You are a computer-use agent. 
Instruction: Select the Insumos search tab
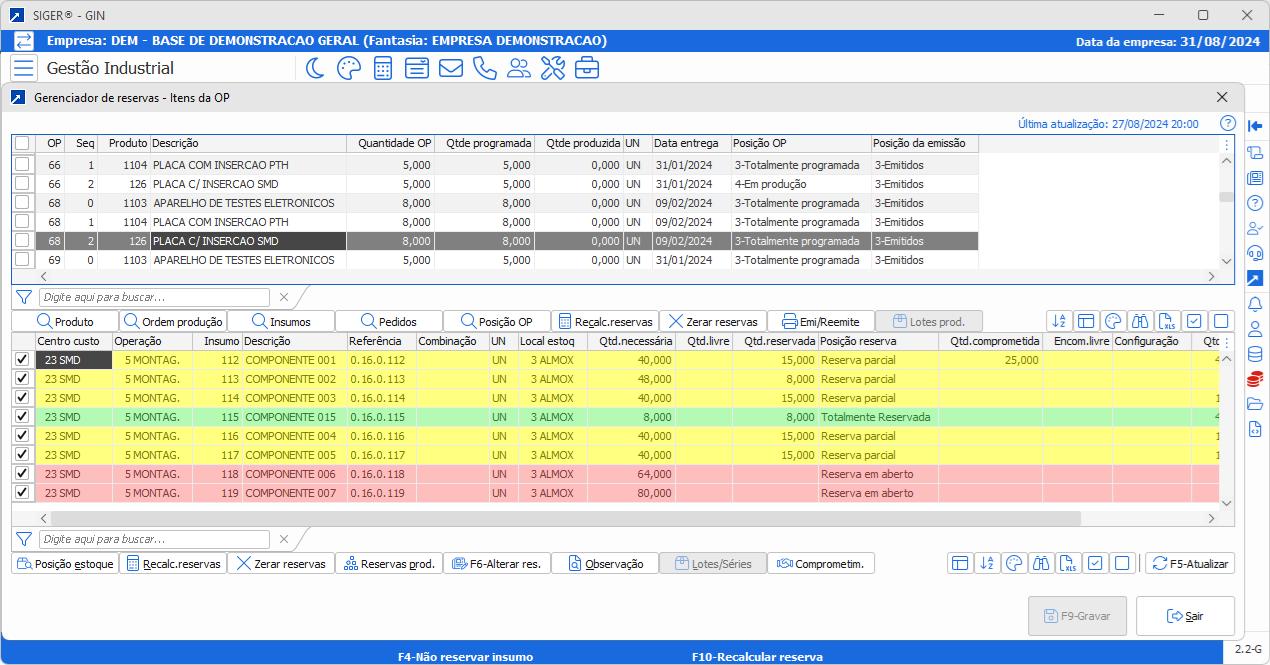(281, 322)
